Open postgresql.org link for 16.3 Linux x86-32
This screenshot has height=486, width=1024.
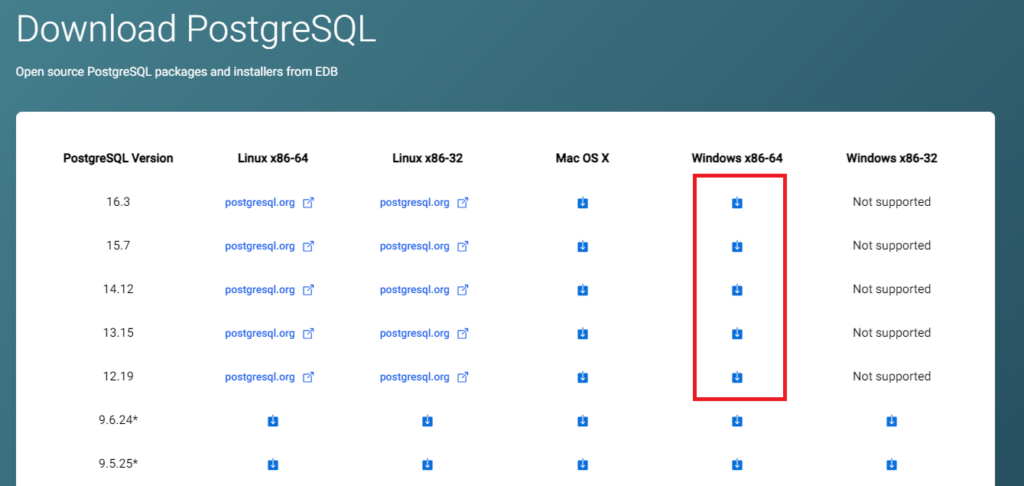tap(424, 202)
